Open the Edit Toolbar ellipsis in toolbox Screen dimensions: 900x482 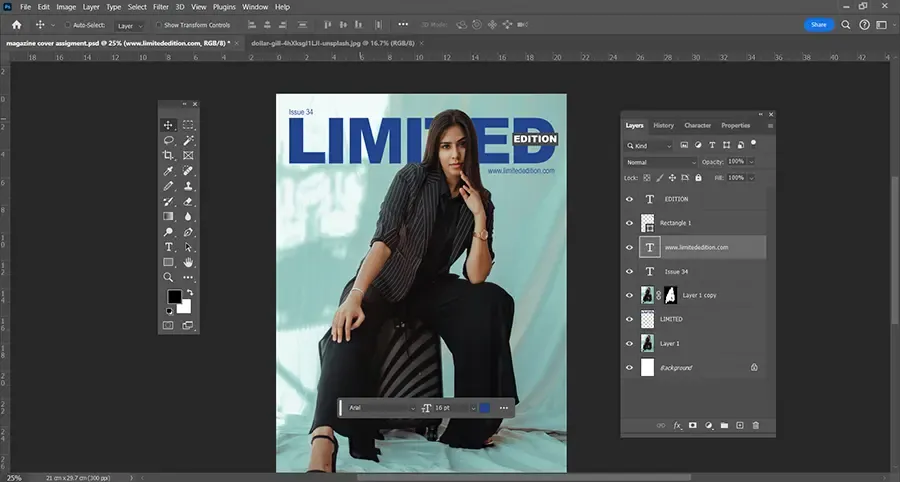(188, 277)
